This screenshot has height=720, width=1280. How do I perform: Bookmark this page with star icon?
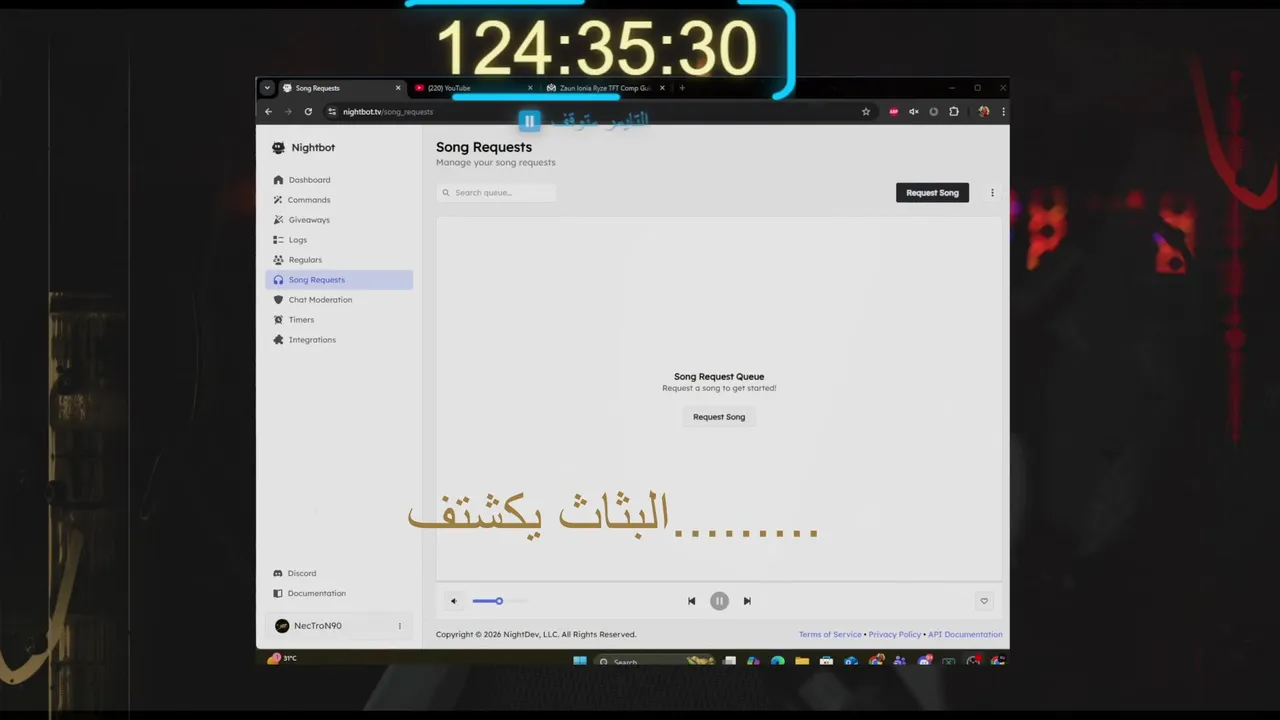(x=866, y=112)
